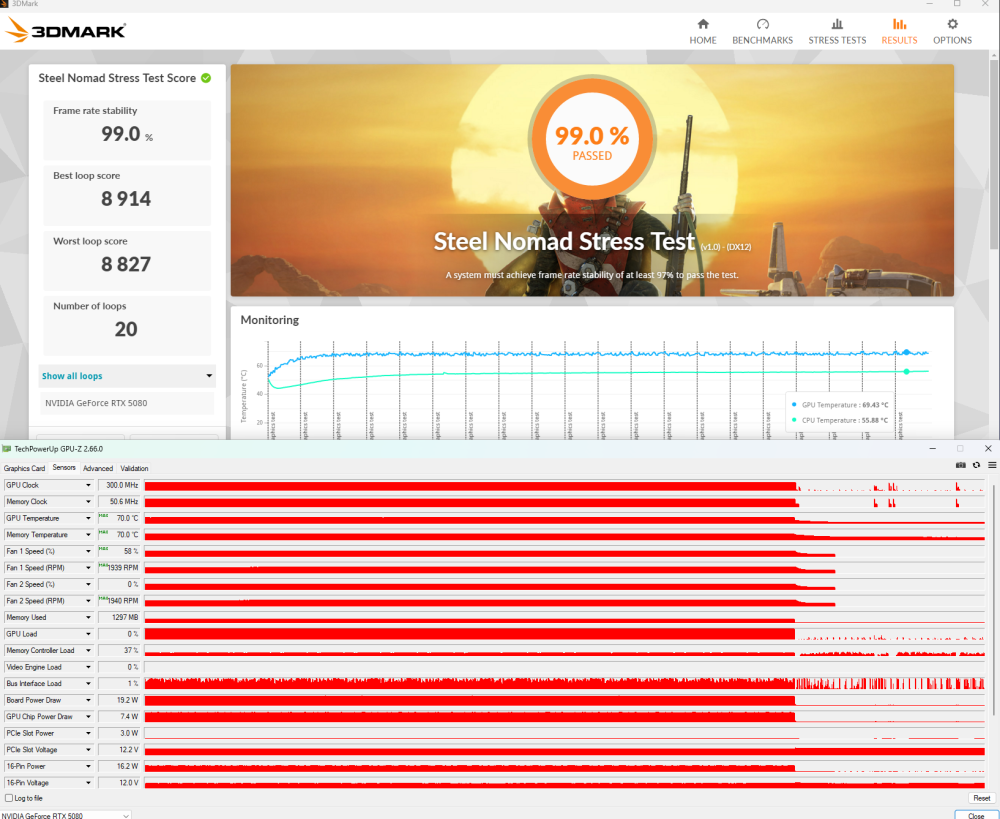
Task: Switch to Graphics Card tab
Action: (24, 468)
